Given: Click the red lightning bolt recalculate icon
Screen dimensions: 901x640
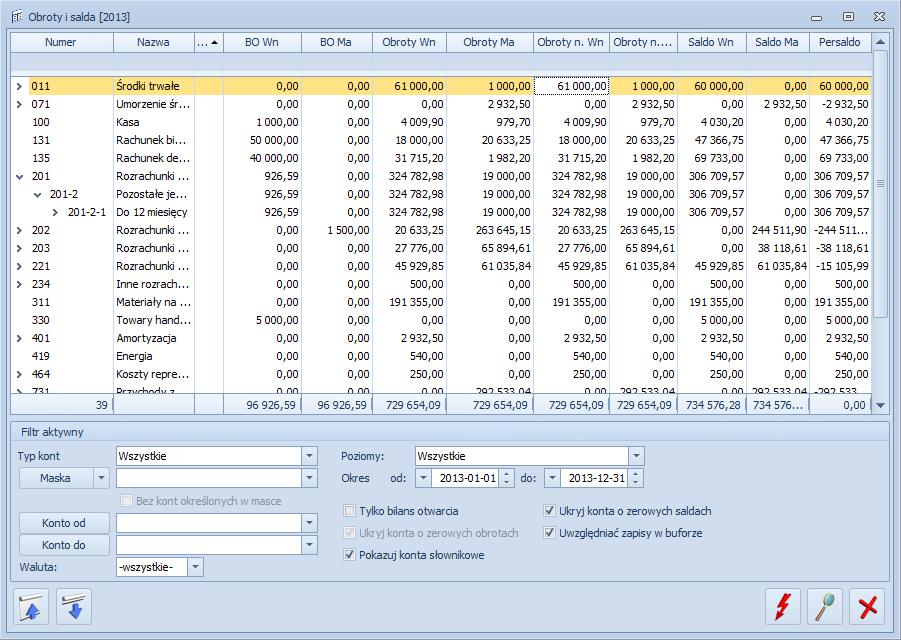Looking at the screenshot, I should [x=783, y=607].
